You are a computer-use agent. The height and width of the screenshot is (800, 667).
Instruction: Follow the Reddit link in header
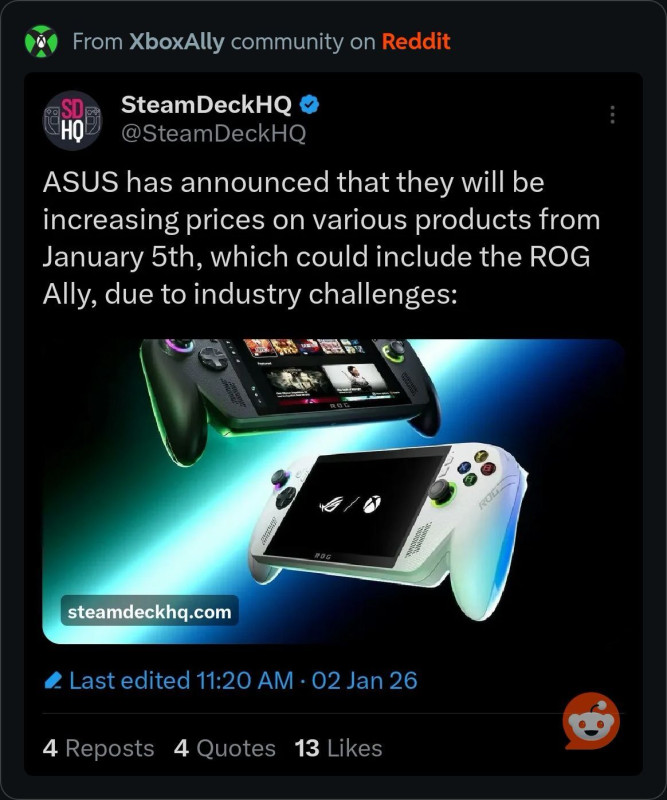(x=416, y=41)
